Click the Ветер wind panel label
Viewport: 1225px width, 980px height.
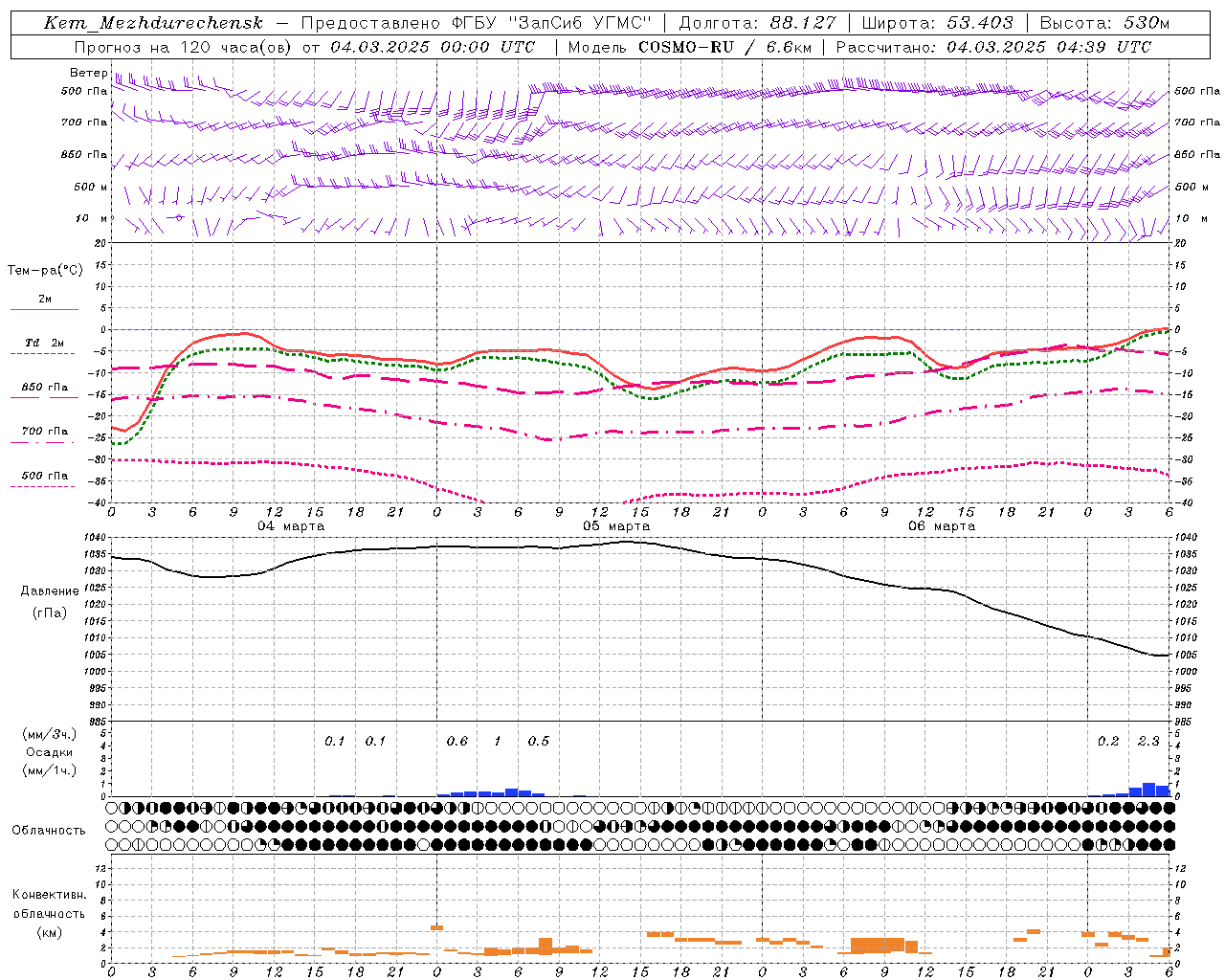[x=88, y=73]
